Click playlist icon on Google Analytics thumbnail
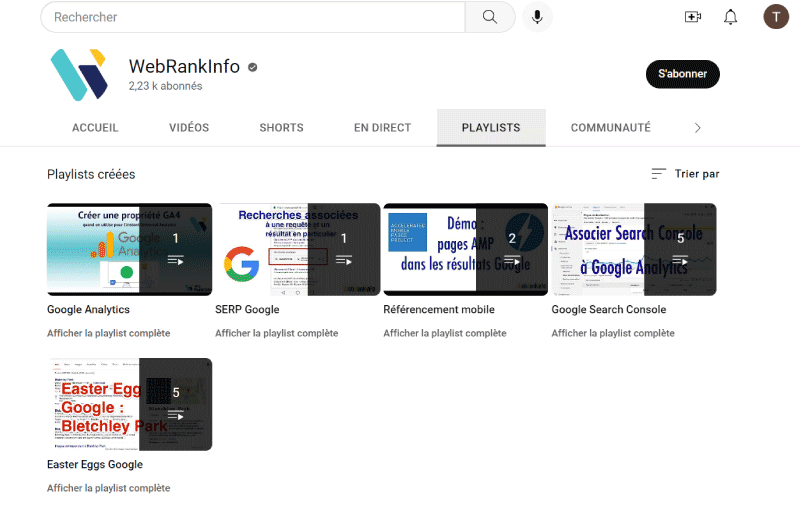 pyautogui.click(x=176, y=261)
